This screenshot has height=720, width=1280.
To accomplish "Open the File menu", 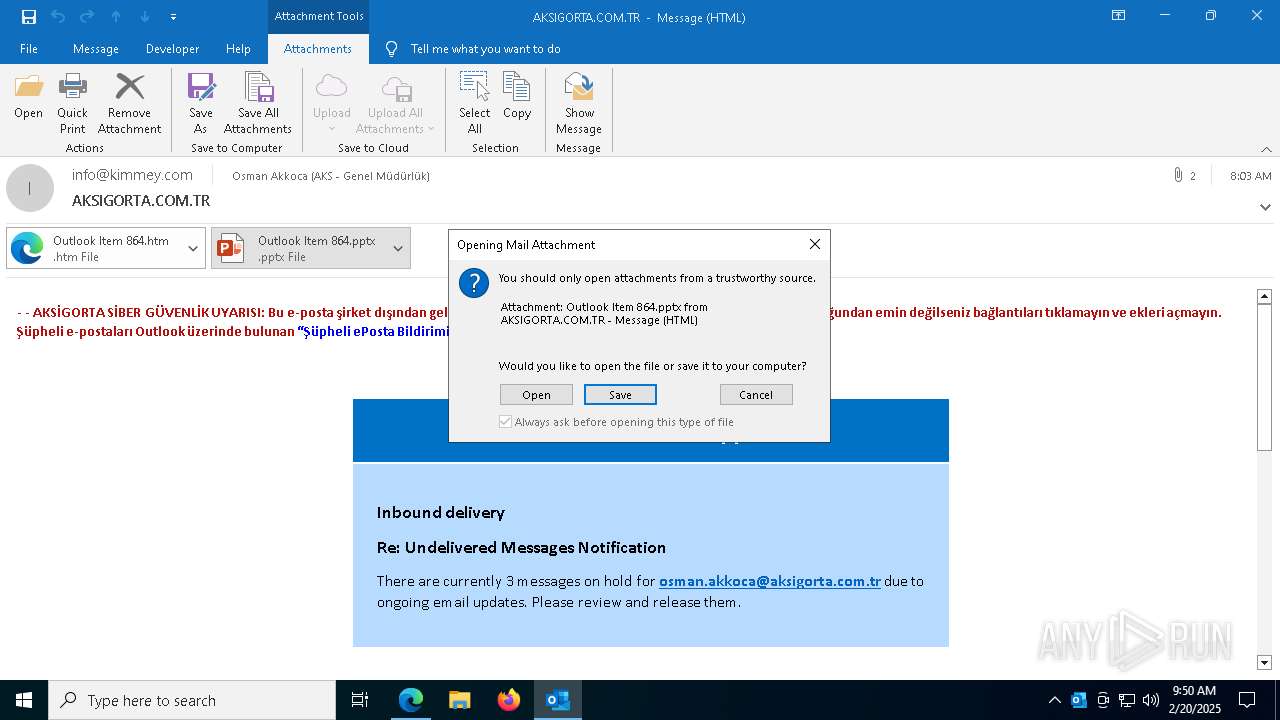I will coord(29,49).
